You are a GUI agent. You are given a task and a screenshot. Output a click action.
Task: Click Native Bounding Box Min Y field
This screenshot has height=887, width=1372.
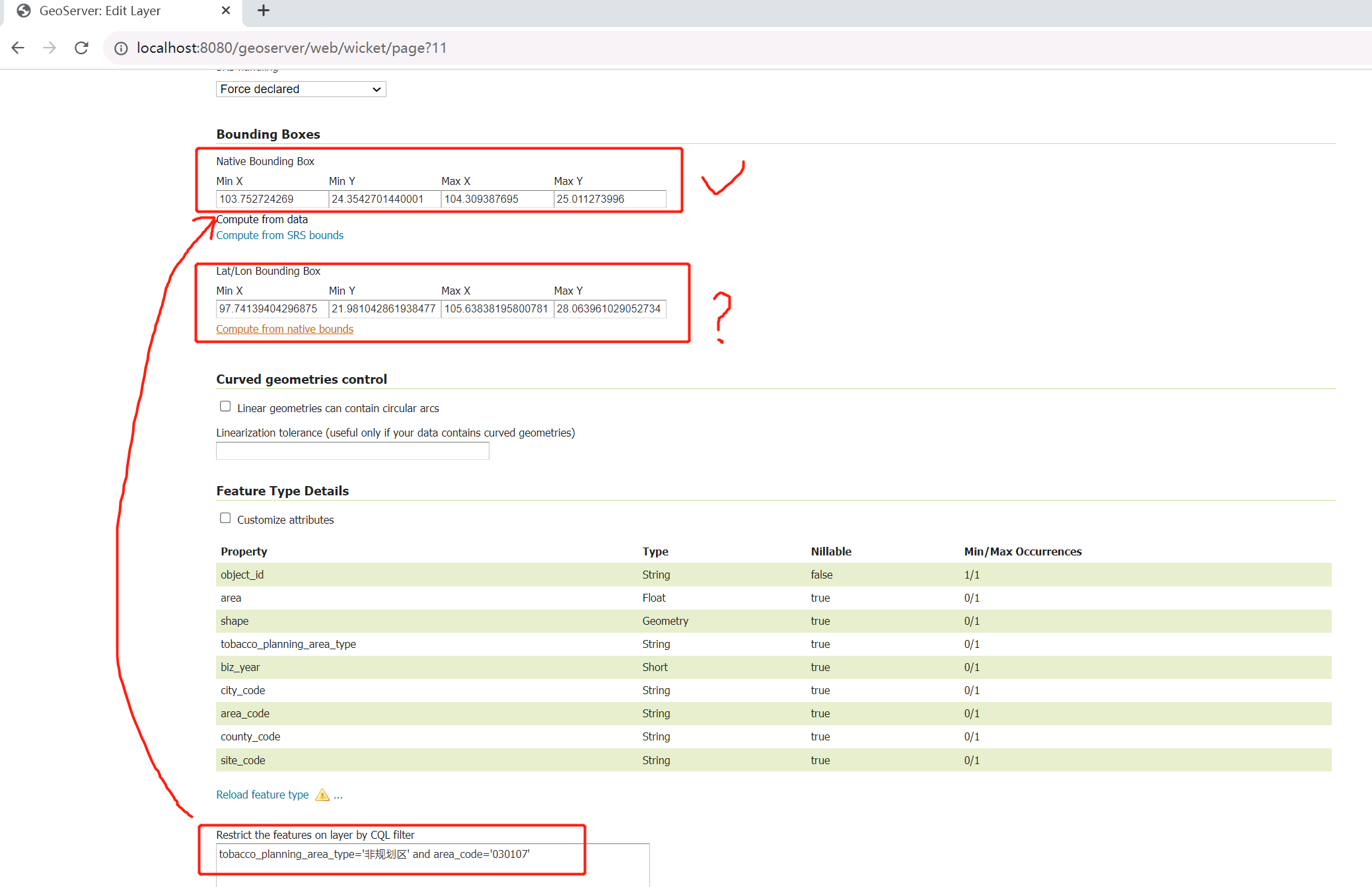(x=384, y=199)
